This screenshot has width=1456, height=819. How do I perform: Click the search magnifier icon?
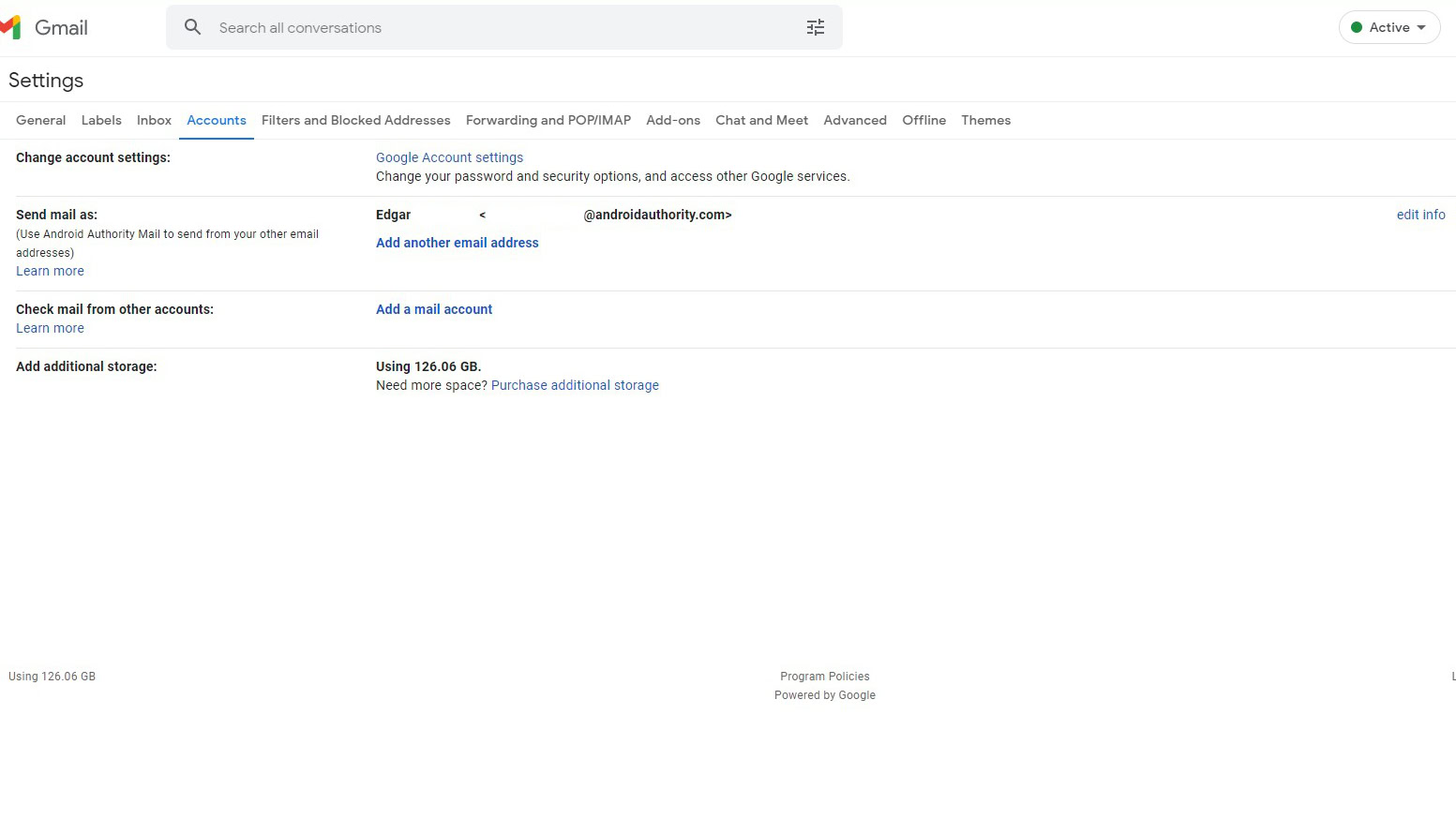192,27
